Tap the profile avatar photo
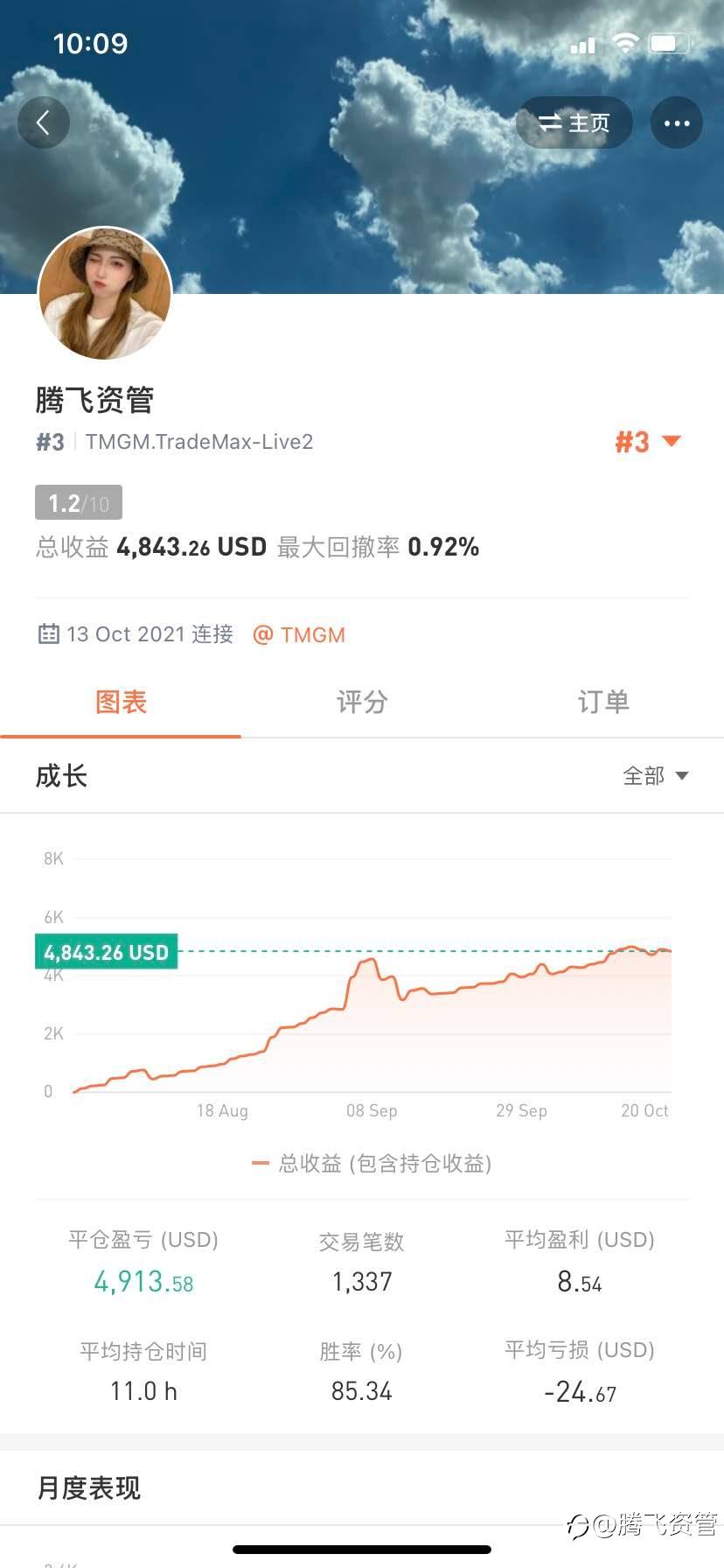Viewport: 724px width, 1568px height. pyautogui.click(x=104, y=293)
